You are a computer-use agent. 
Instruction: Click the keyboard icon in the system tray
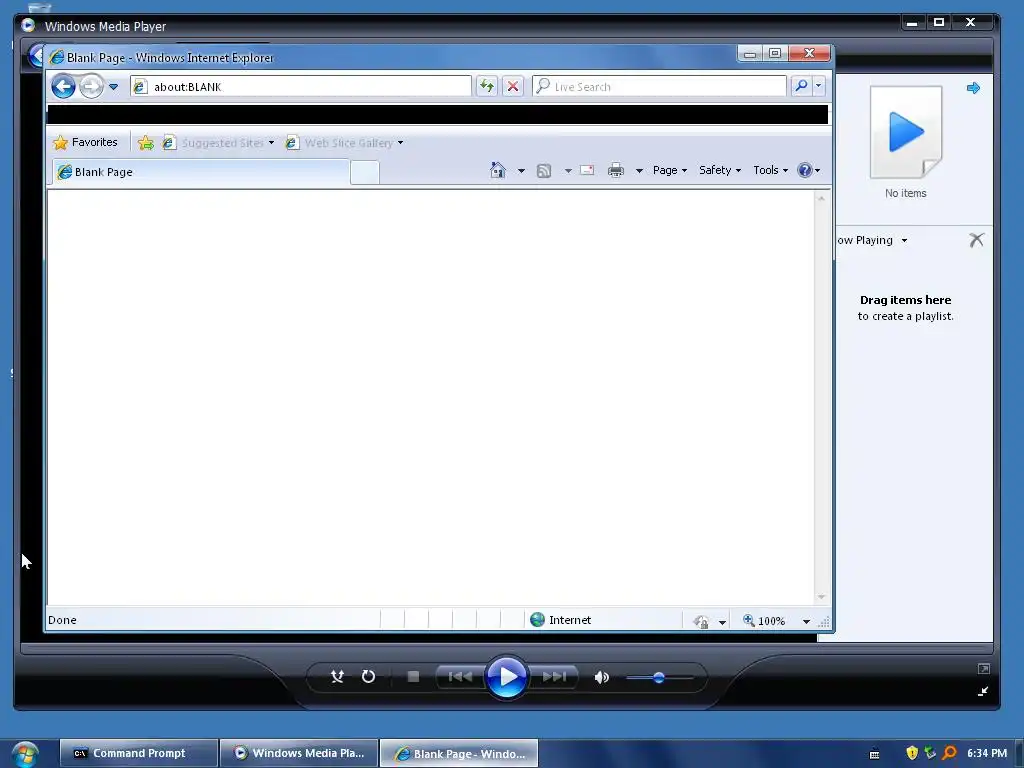pos(874,754)
